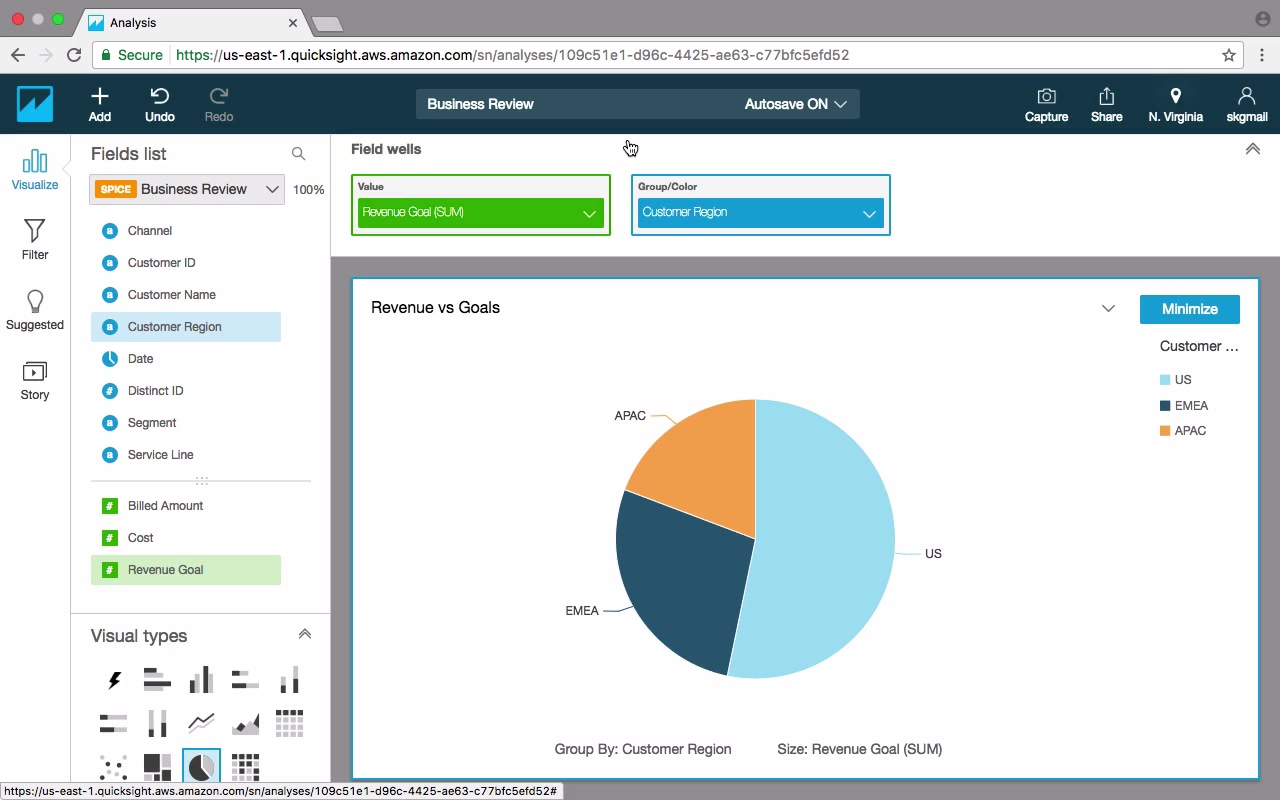1280x800 pixels.
Task: Collapse the Visual types section
Action: click(305, 634)
